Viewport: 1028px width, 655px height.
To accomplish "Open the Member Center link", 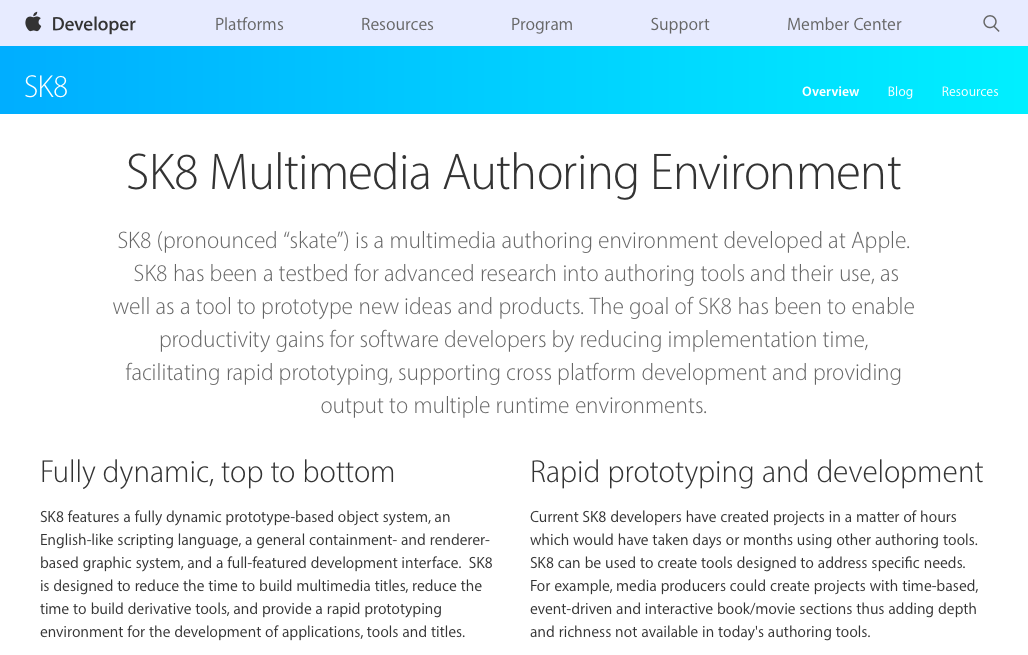I will pyautogui.click(x=844, y=24).
